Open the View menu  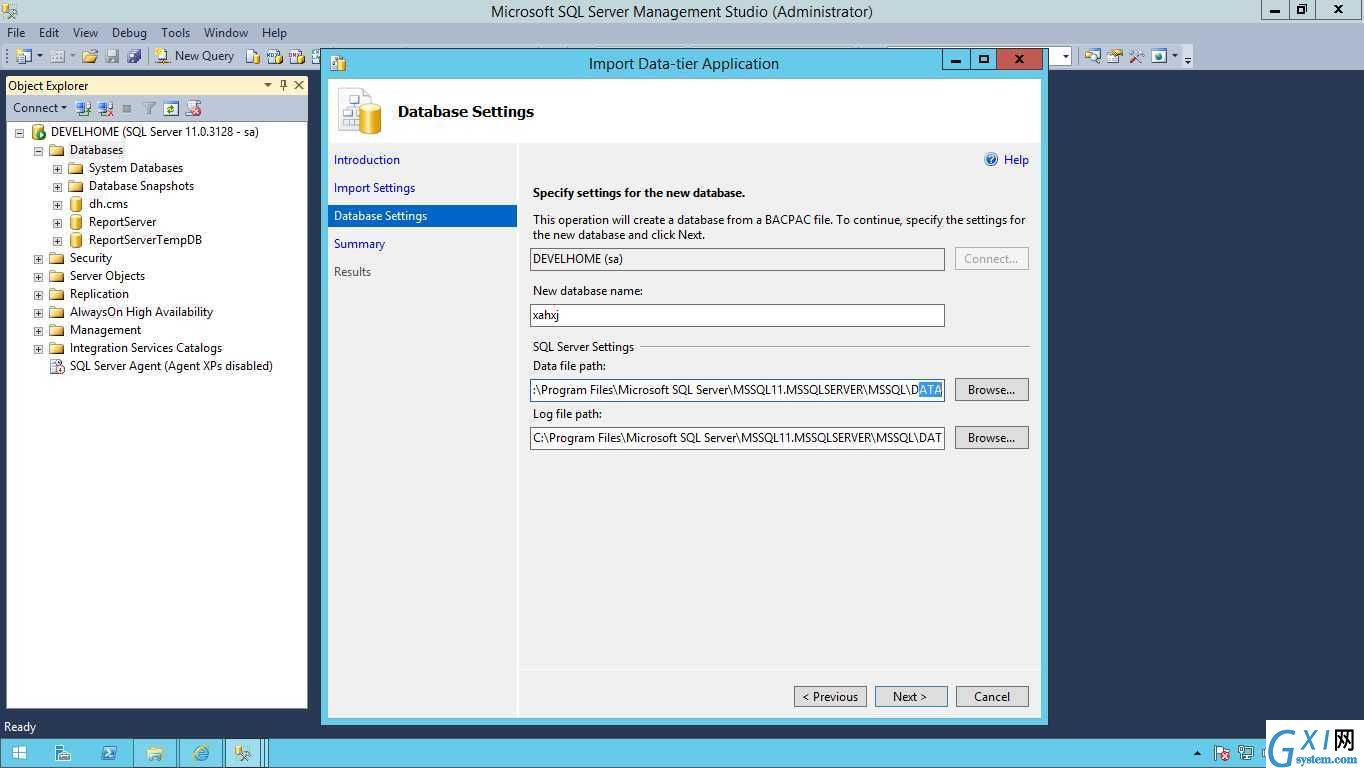coord(86,33)
